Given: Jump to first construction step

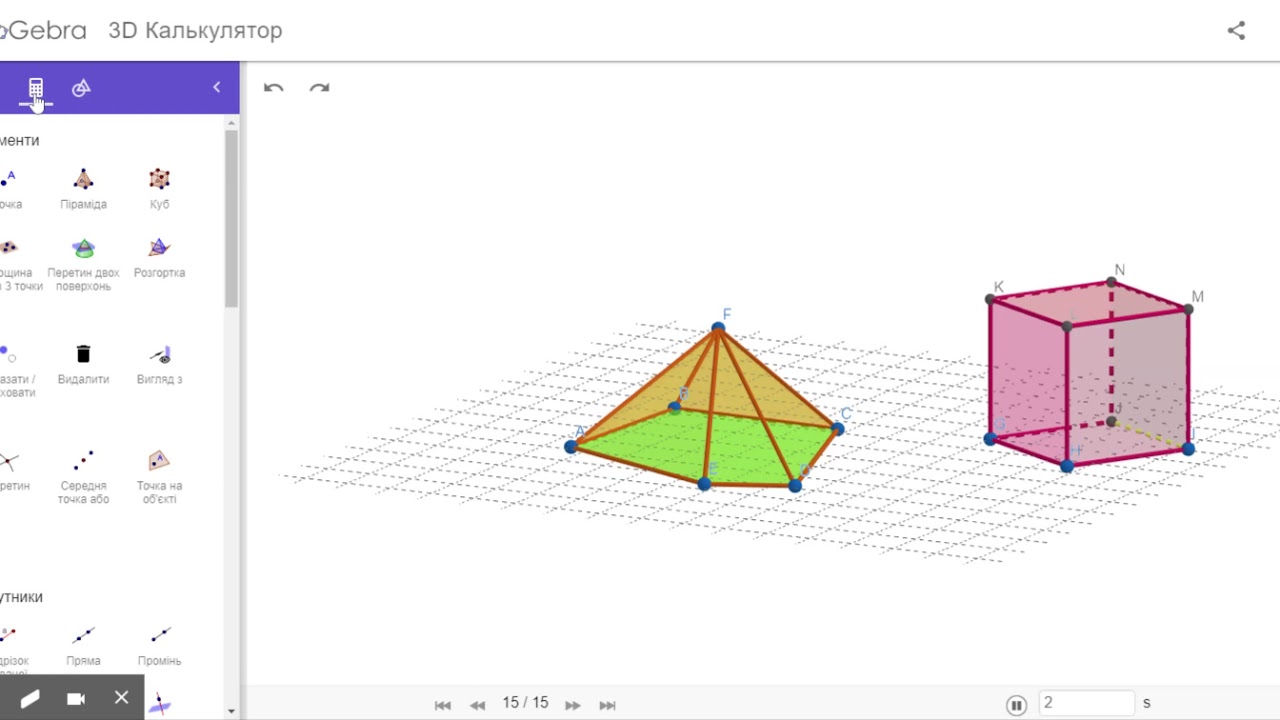Looking at the screenshot, I should (443, 705).
